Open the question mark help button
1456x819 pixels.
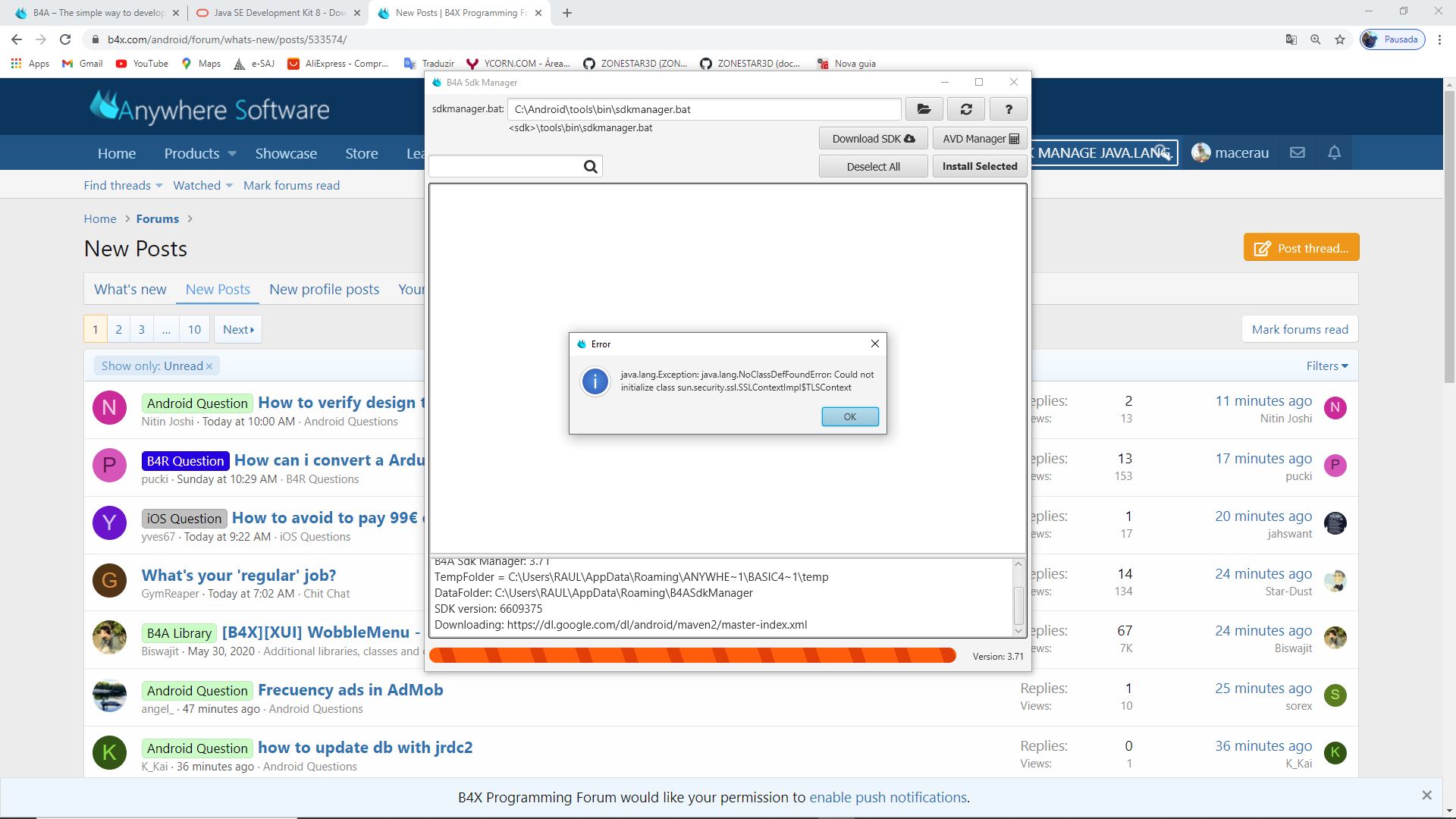point(1009,109)
